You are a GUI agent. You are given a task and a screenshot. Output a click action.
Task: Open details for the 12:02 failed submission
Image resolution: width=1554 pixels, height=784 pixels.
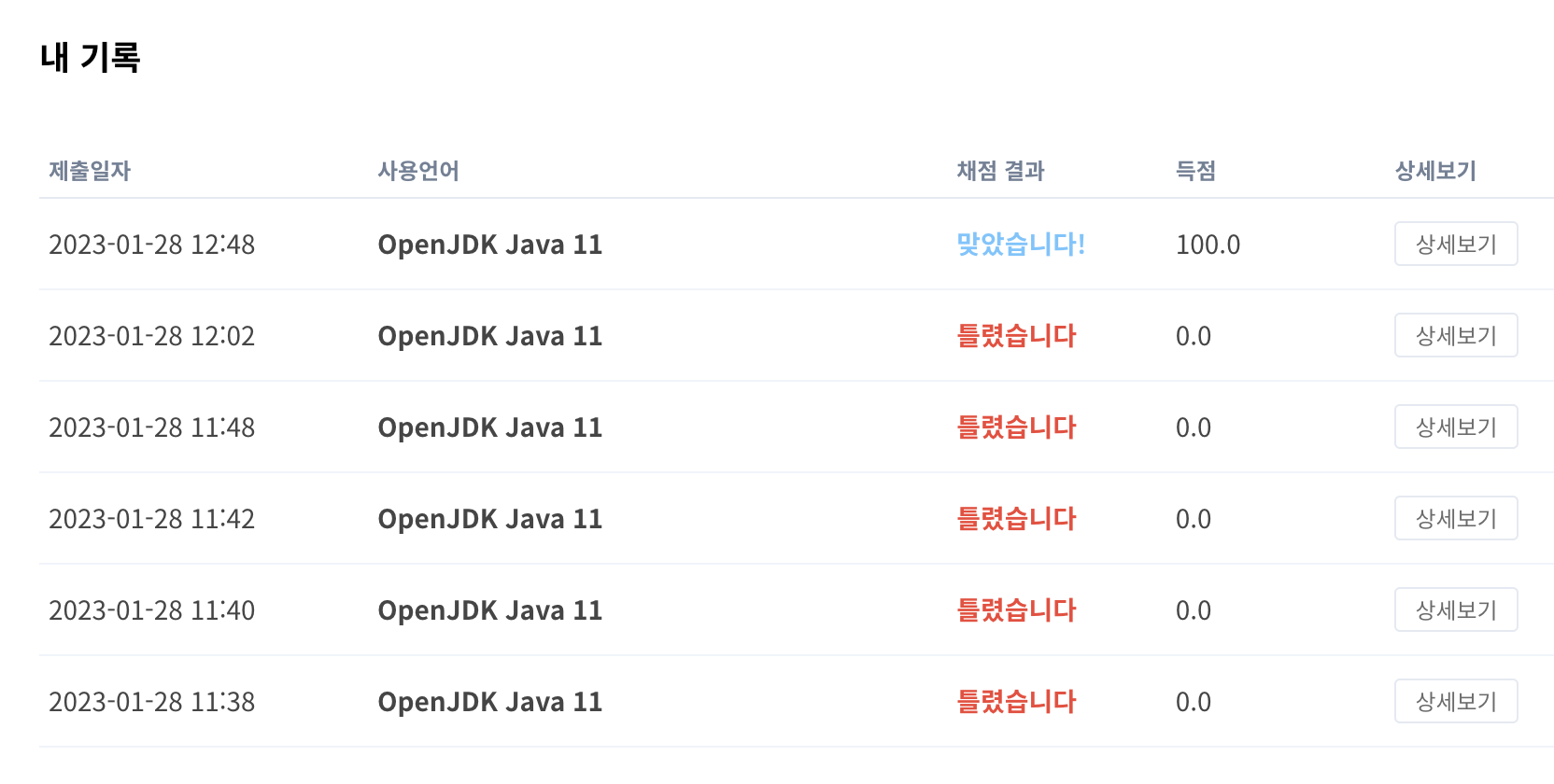point(1455,335)
